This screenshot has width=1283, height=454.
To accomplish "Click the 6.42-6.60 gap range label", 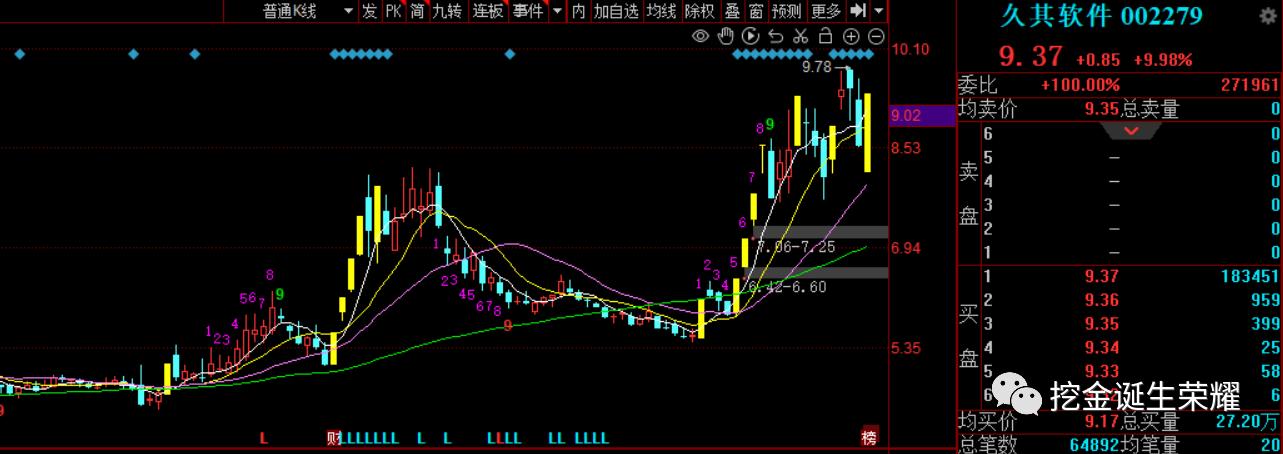I will coord(788,287).
